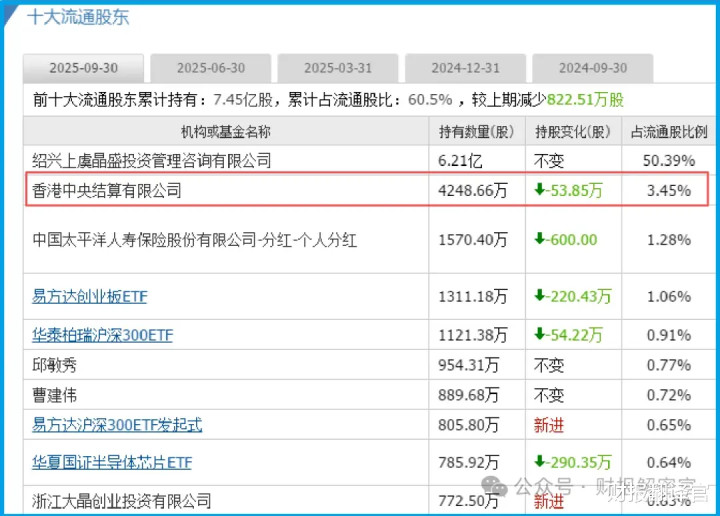Select the 2025-09-30 date tab
Viewport: 720px width, 516px height.
pyautogui.click(x=84, y=68)
